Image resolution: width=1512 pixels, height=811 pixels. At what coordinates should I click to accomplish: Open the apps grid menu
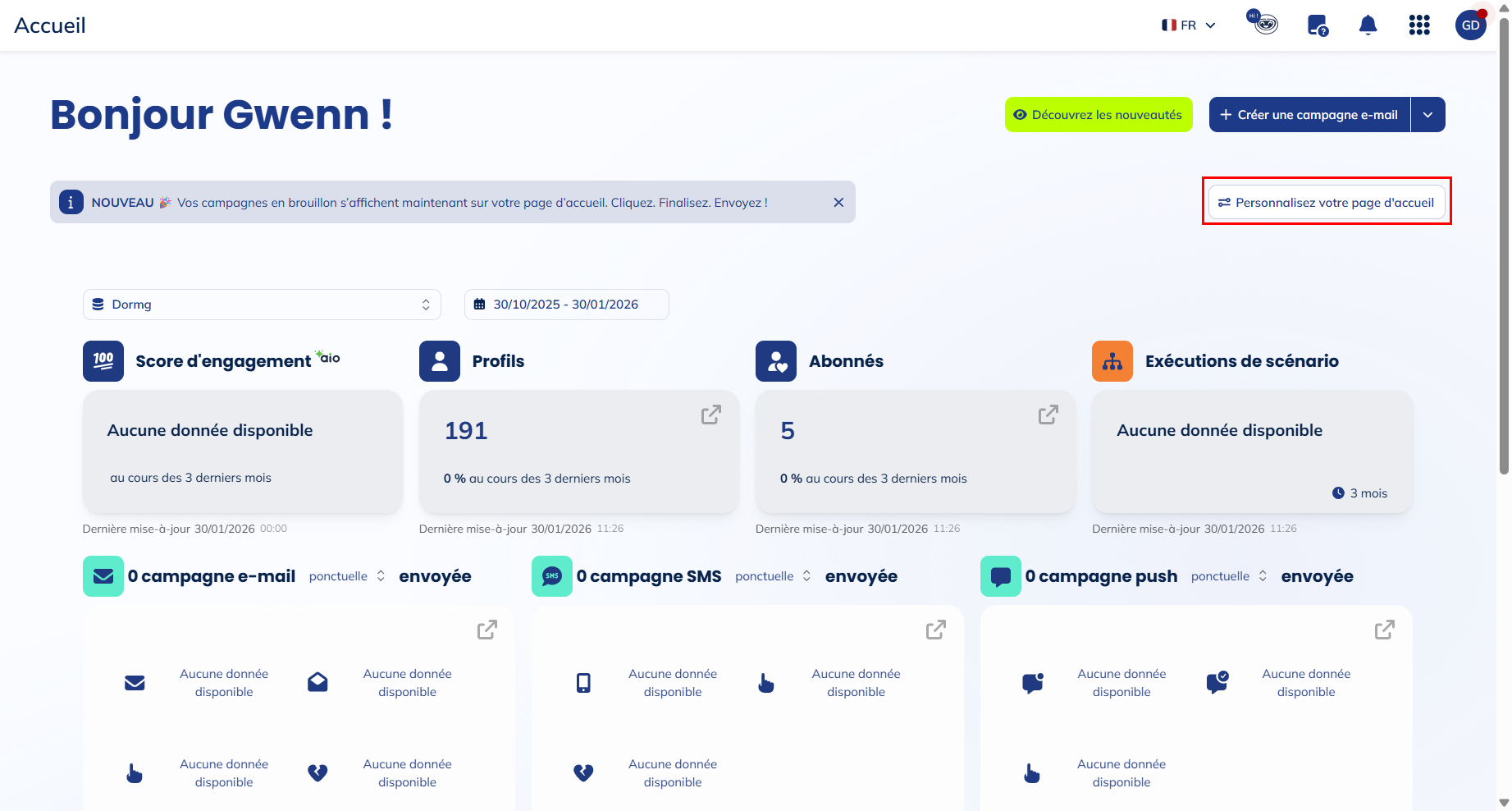1419,25
